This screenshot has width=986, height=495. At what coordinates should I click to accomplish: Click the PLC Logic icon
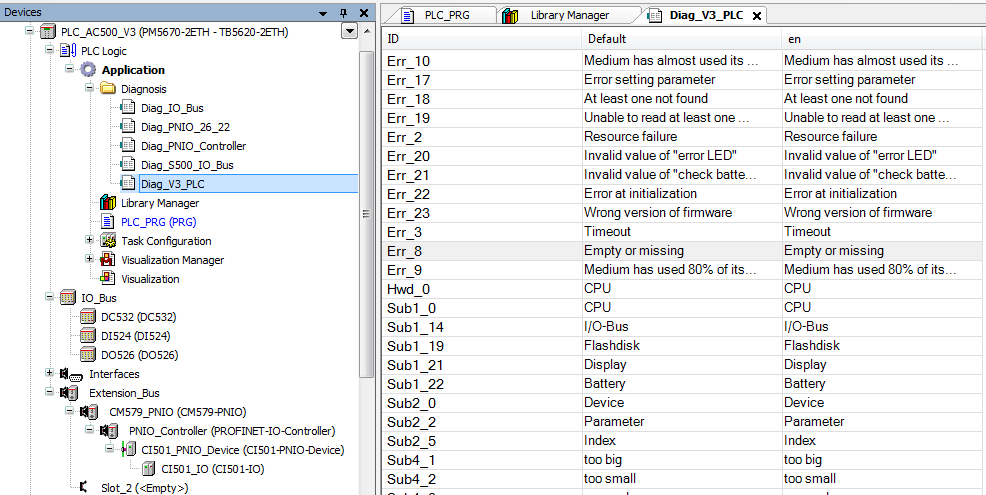pyautogui.click(x=68, y=51)
